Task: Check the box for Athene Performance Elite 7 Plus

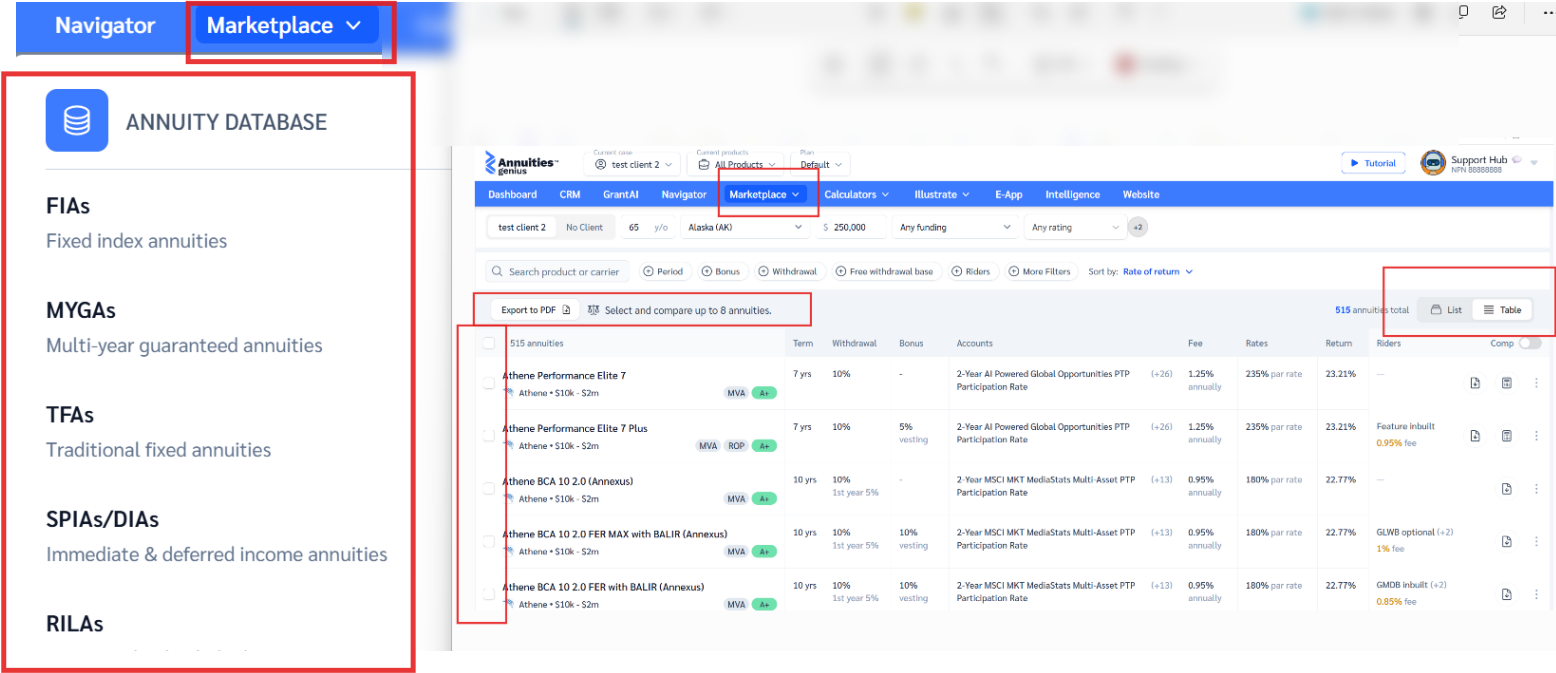Action: tap(489, 435)
